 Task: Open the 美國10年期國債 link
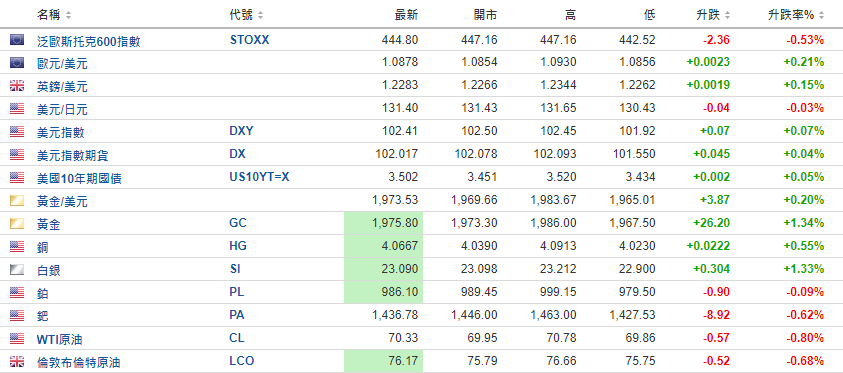[79, 178]
